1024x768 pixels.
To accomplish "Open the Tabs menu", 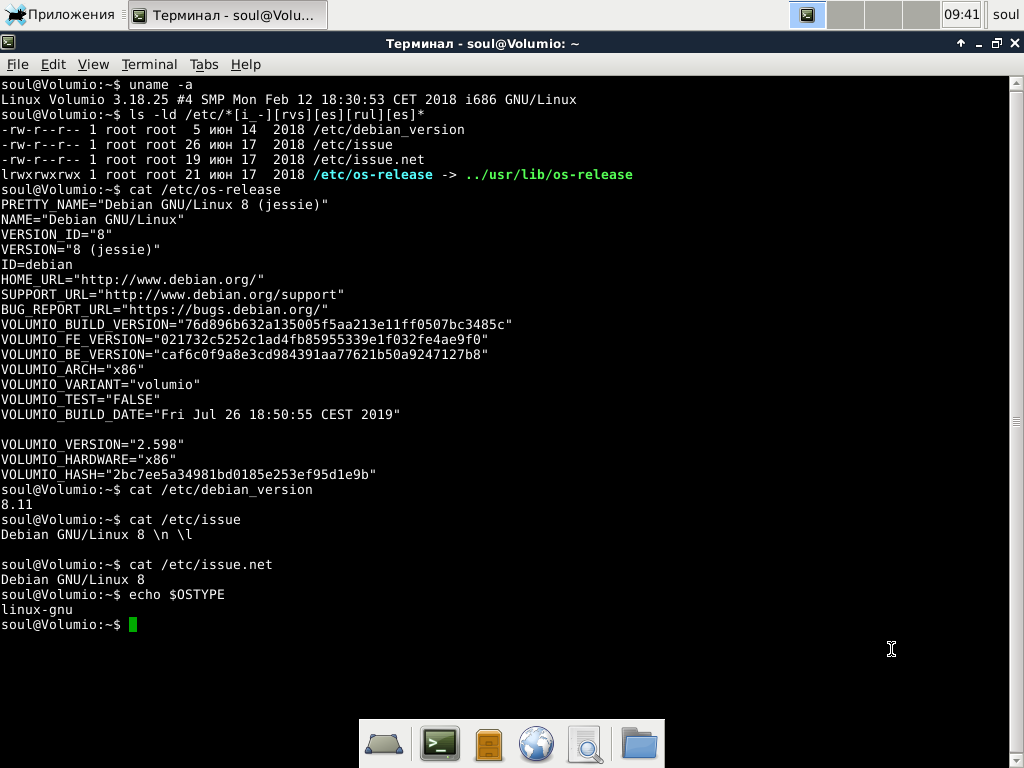I will pos(204,64).
